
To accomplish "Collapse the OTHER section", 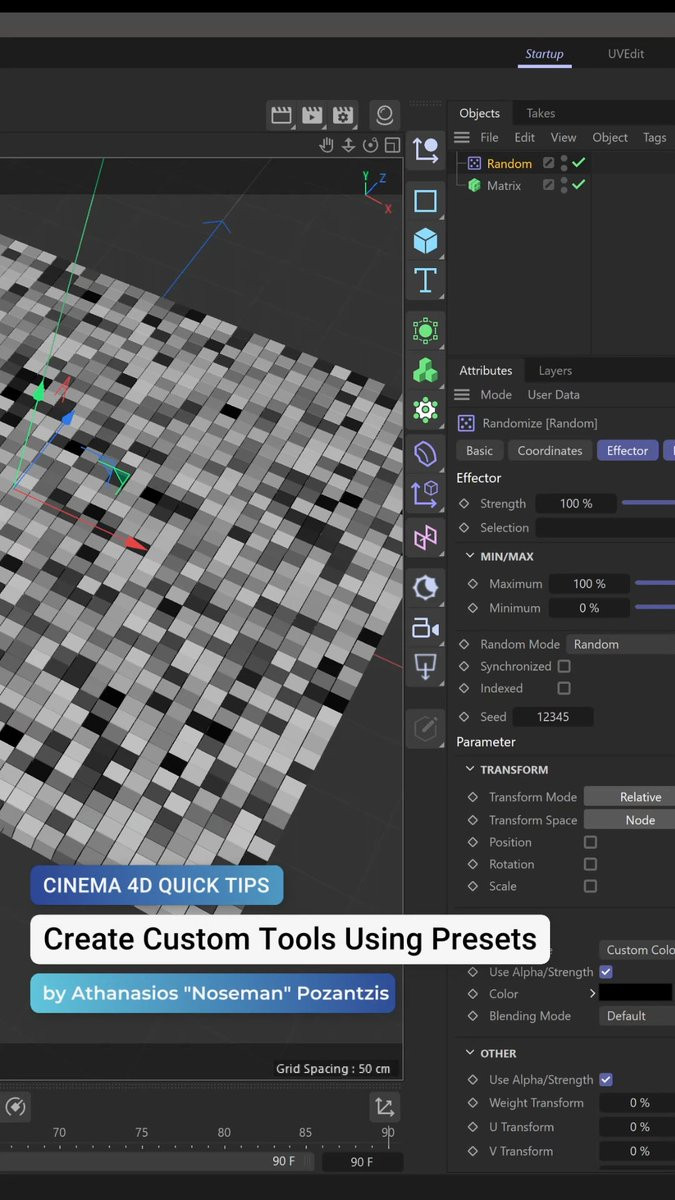I will point(470,1054).
